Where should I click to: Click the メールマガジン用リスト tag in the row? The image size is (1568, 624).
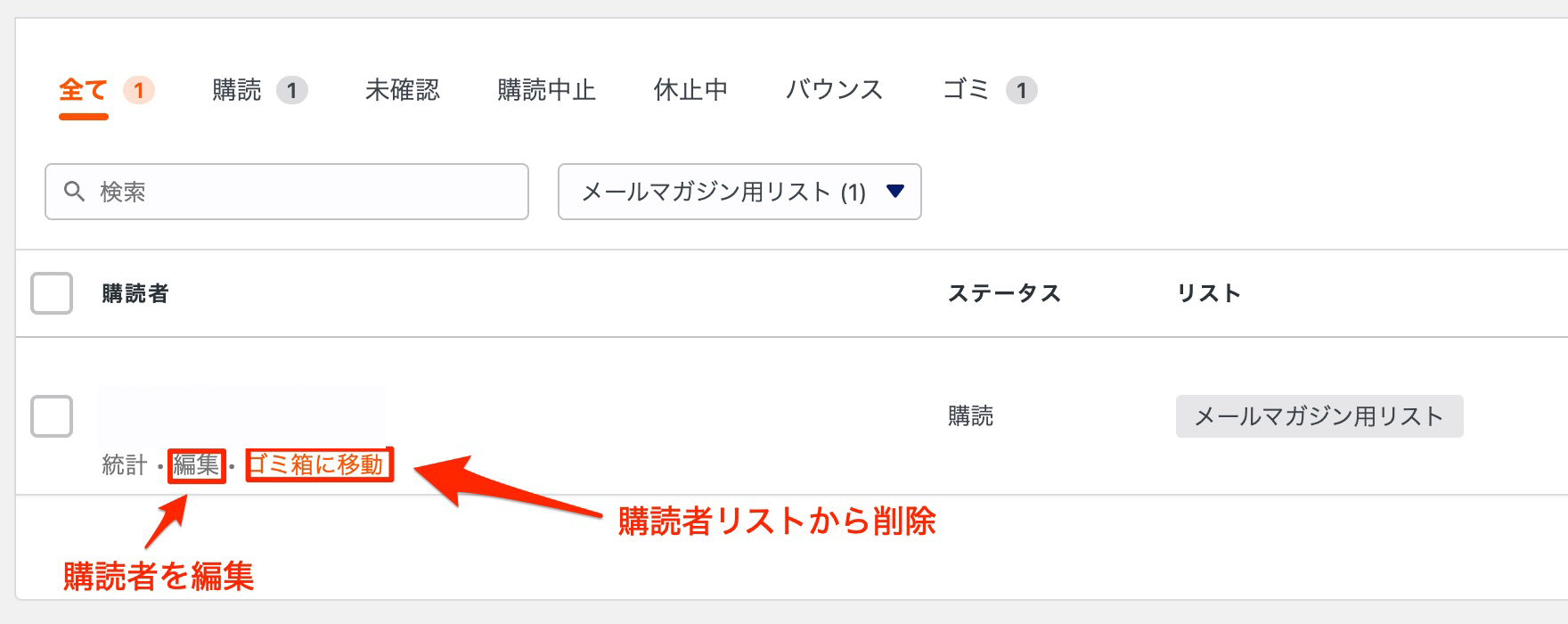(1319, 416)
